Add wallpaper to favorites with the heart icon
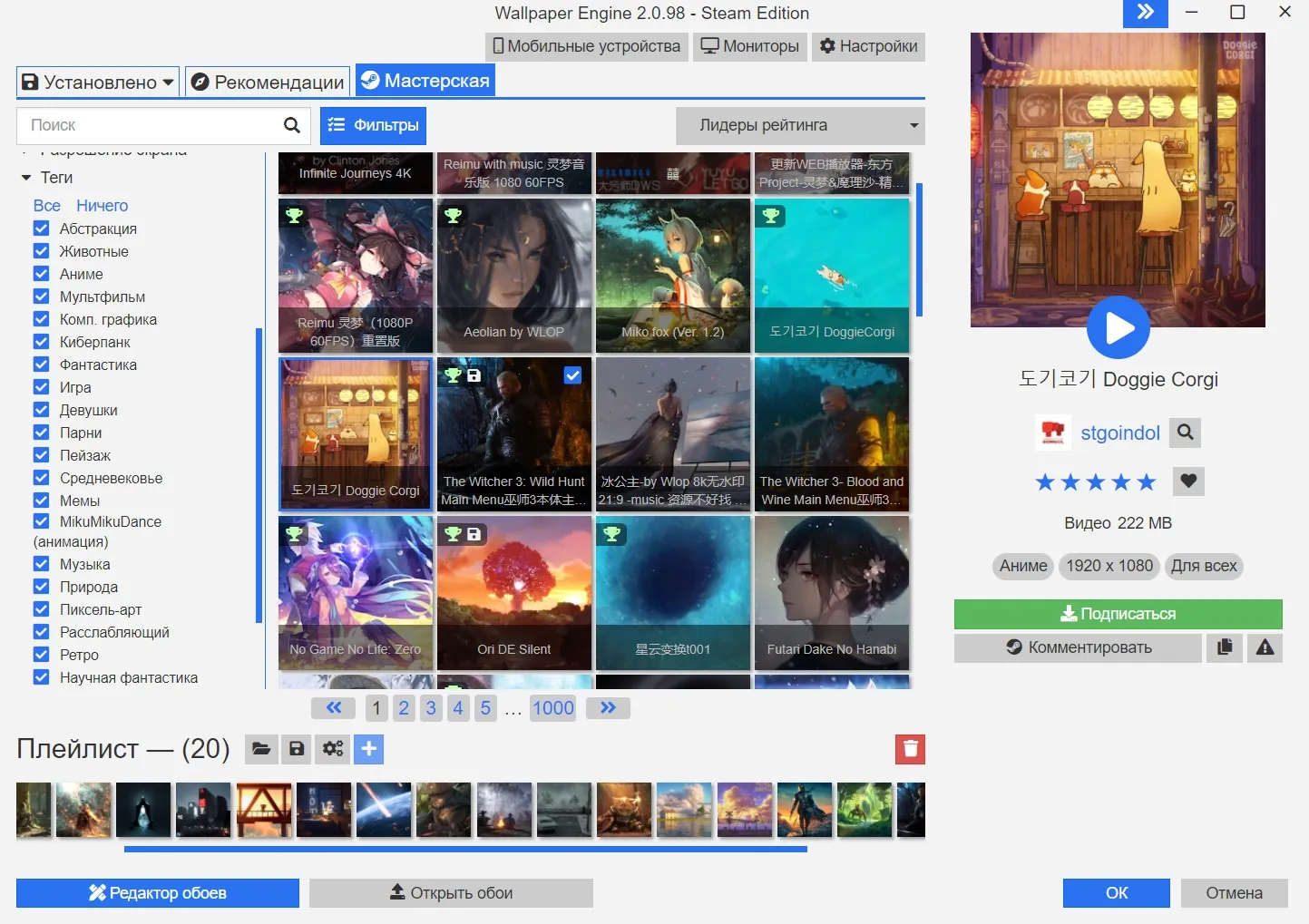Image resolution: width=1309 pixels, height=924 pixels. 1188,481
